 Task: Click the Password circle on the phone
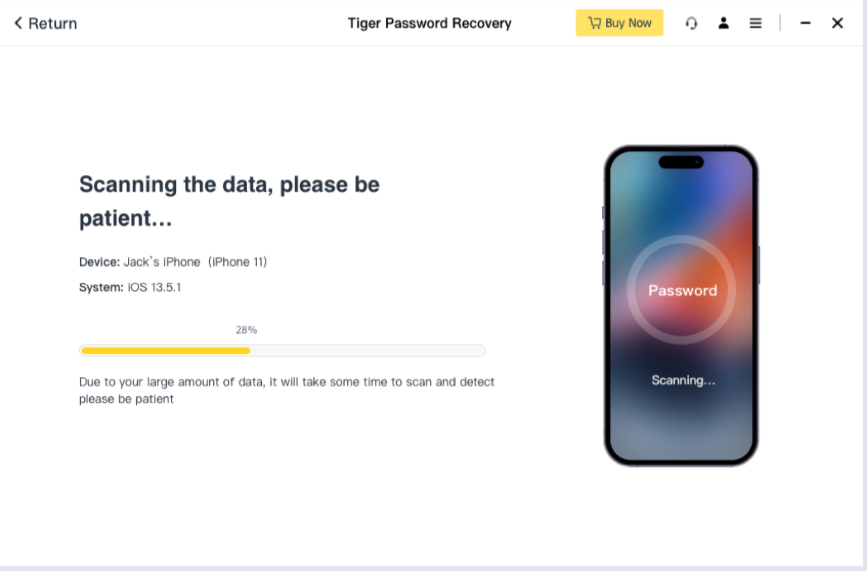tap(681, 290)
